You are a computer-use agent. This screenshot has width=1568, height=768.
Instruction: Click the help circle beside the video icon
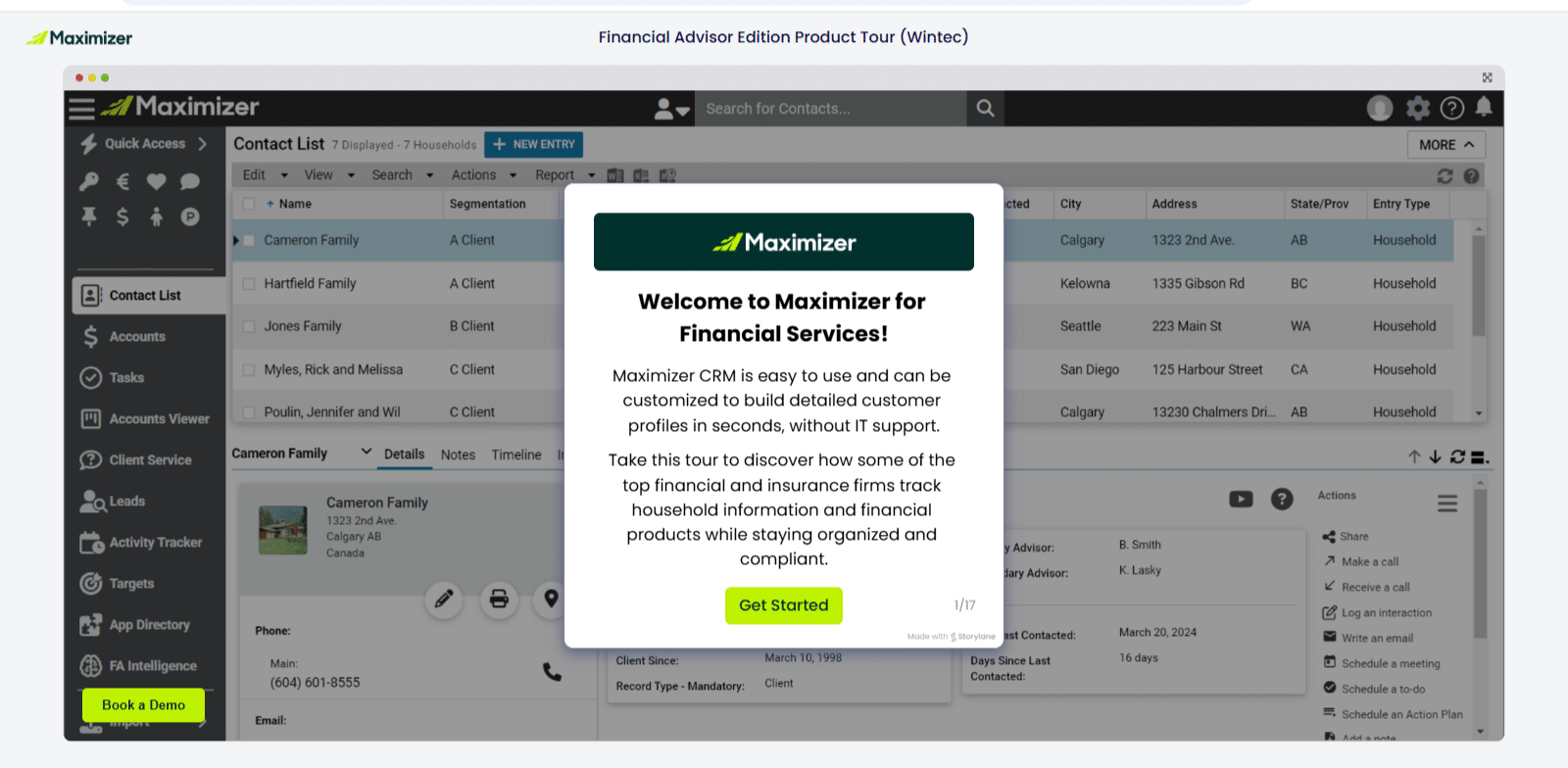1282,500
